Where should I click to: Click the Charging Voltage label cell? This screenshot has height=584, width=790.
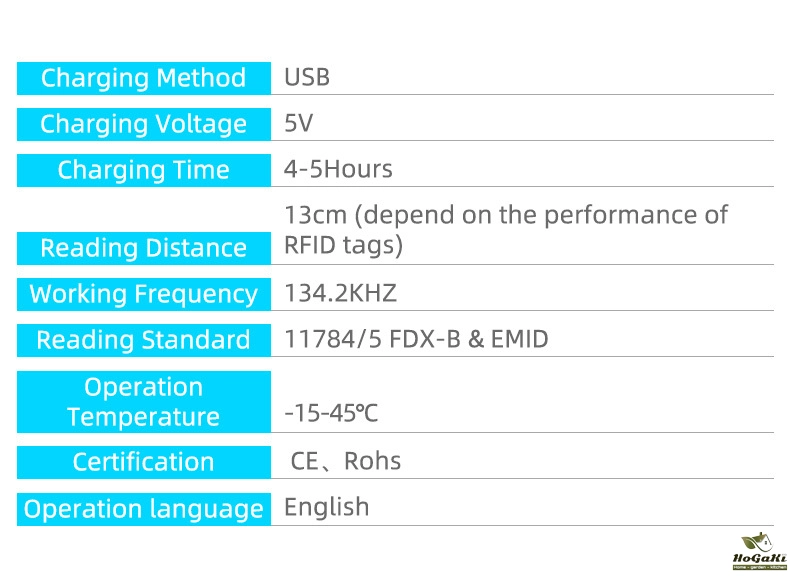144,124
